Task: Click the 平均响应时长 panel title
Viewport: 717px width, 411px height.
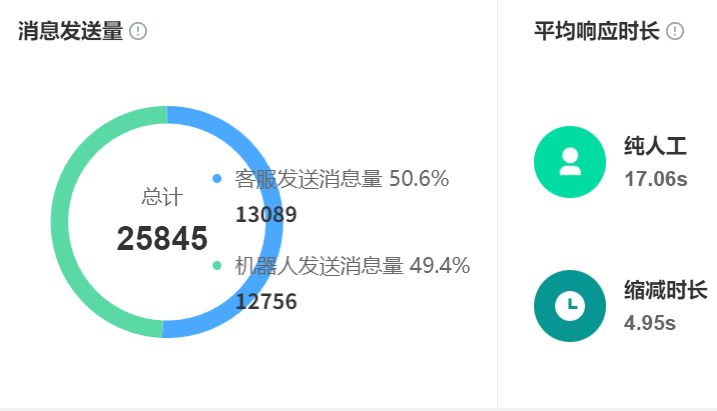Action: (597, 31)
